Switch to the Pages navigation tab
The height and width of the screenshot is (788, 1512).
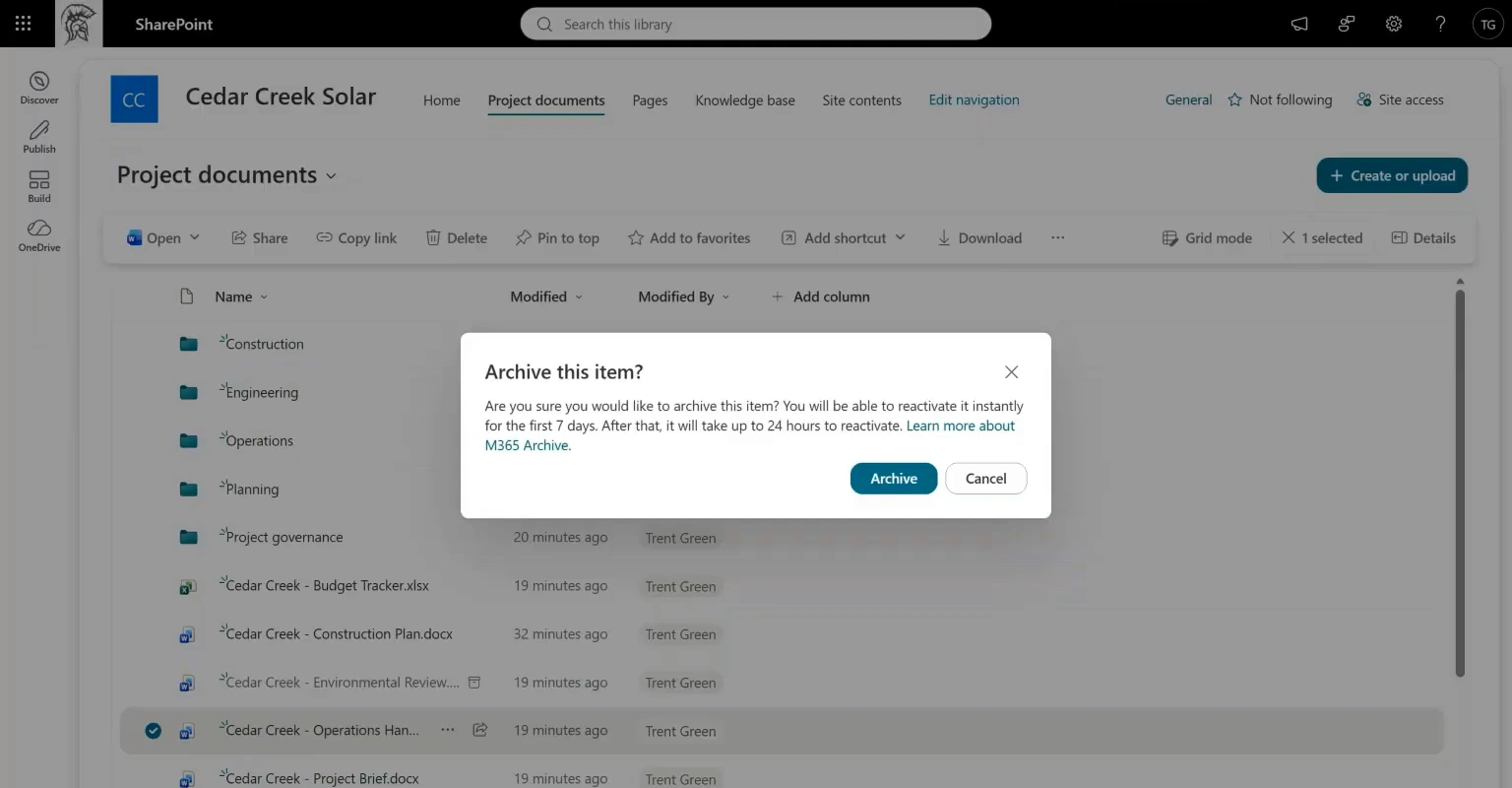click(650, 100)
